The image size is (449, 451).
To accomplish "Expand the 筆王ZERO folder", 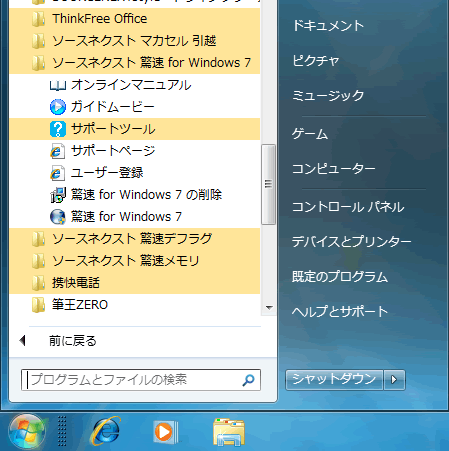I will [134, 305].
